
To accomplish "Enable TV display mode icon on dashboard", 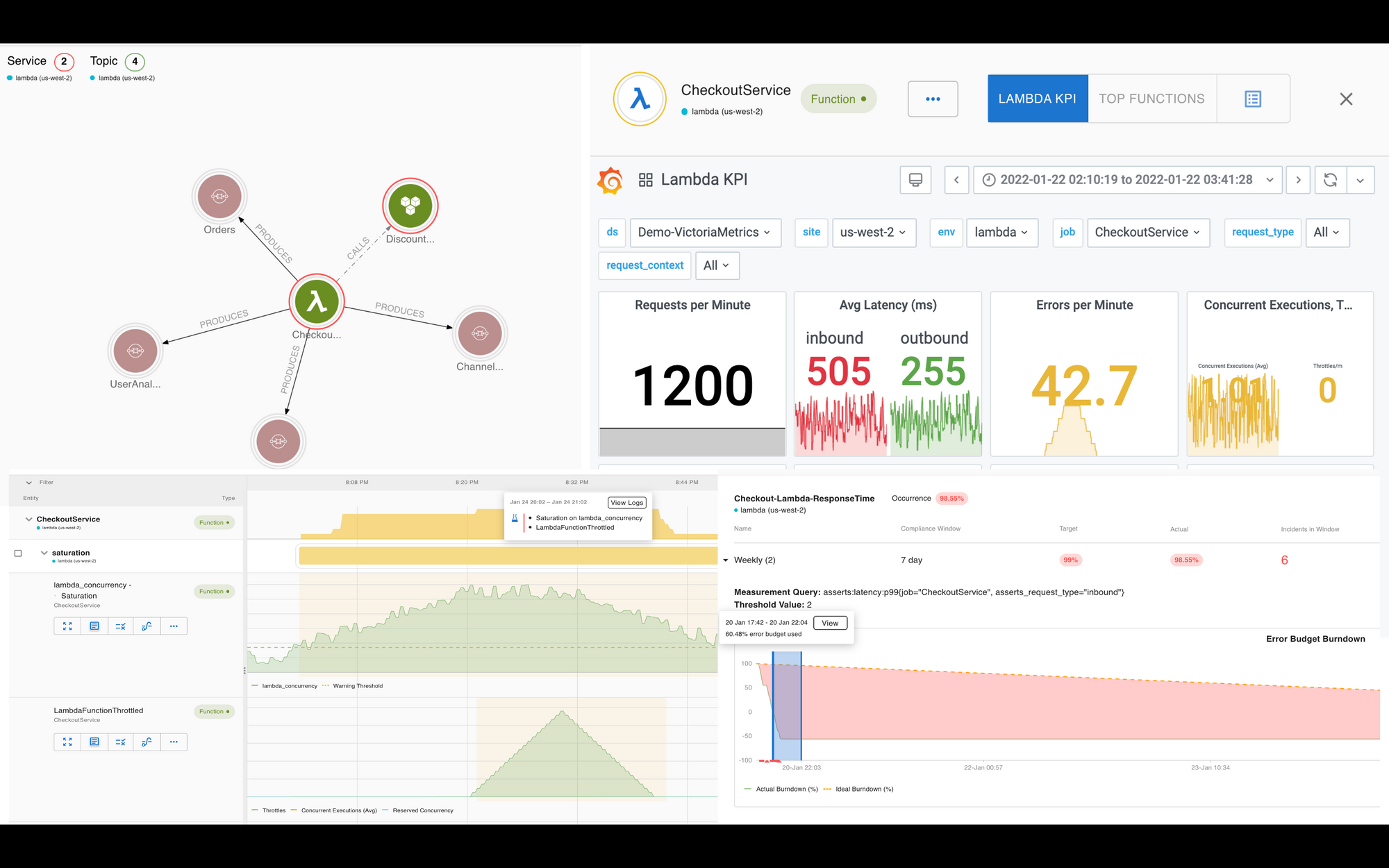I will pyautogui.click(x=915, y=180).
